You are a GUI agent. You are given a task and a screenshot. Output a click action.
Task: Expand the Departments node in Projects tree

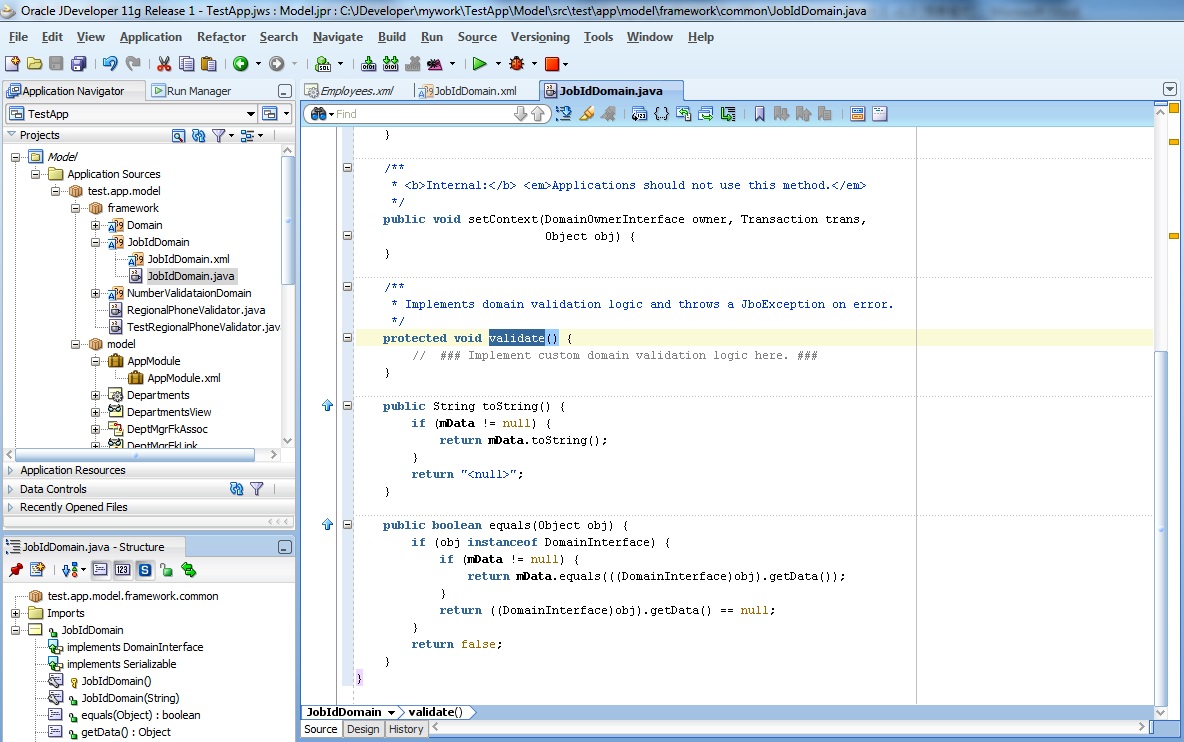(96, 395)
